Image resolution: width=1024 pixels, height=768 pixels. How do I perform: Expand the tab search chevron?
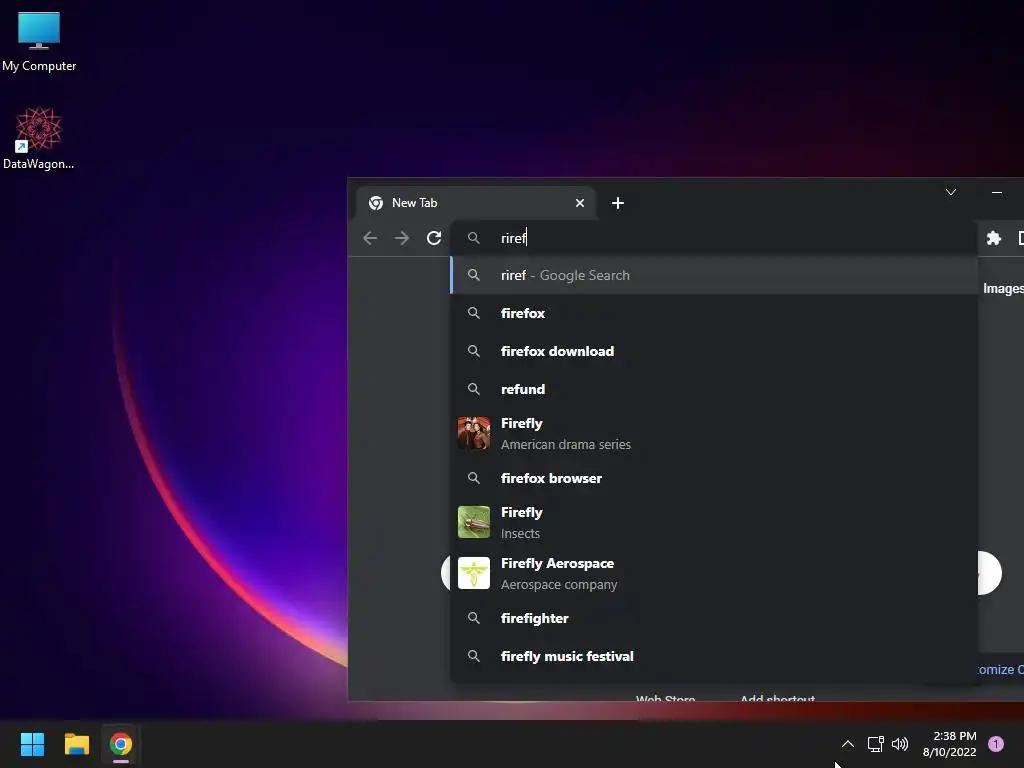[x=951, y=192]
